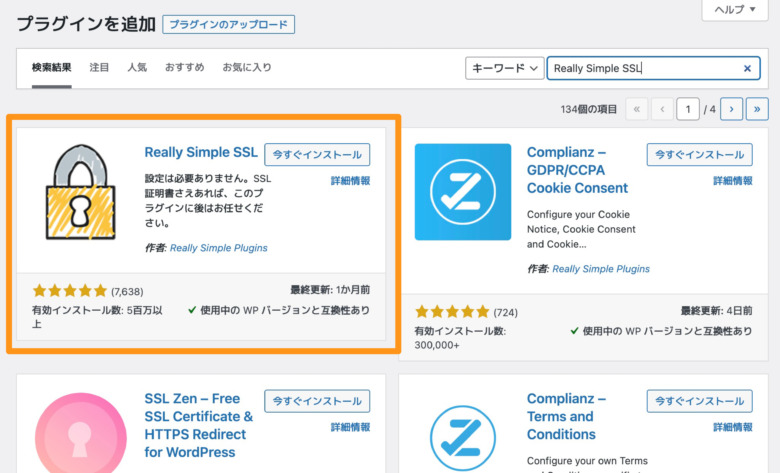Install Complianz Terms and Conditions now
Image resolution: width=780 pixels, height=473 pixels.
click(x=699, y=401)
